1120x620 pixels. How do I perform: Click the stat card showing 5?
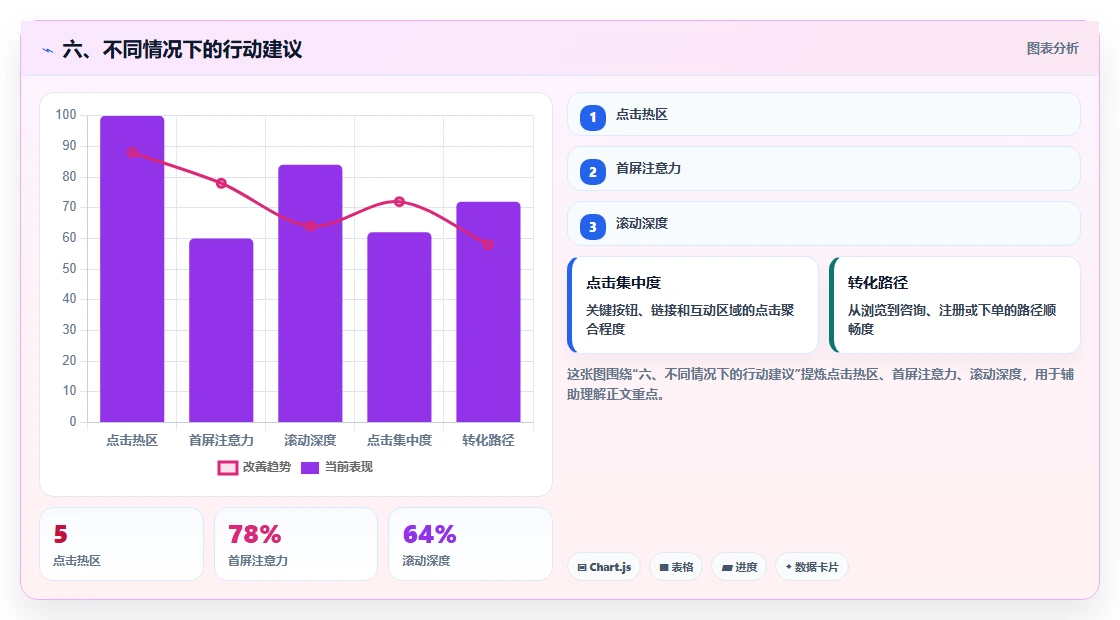coord(121,544)
